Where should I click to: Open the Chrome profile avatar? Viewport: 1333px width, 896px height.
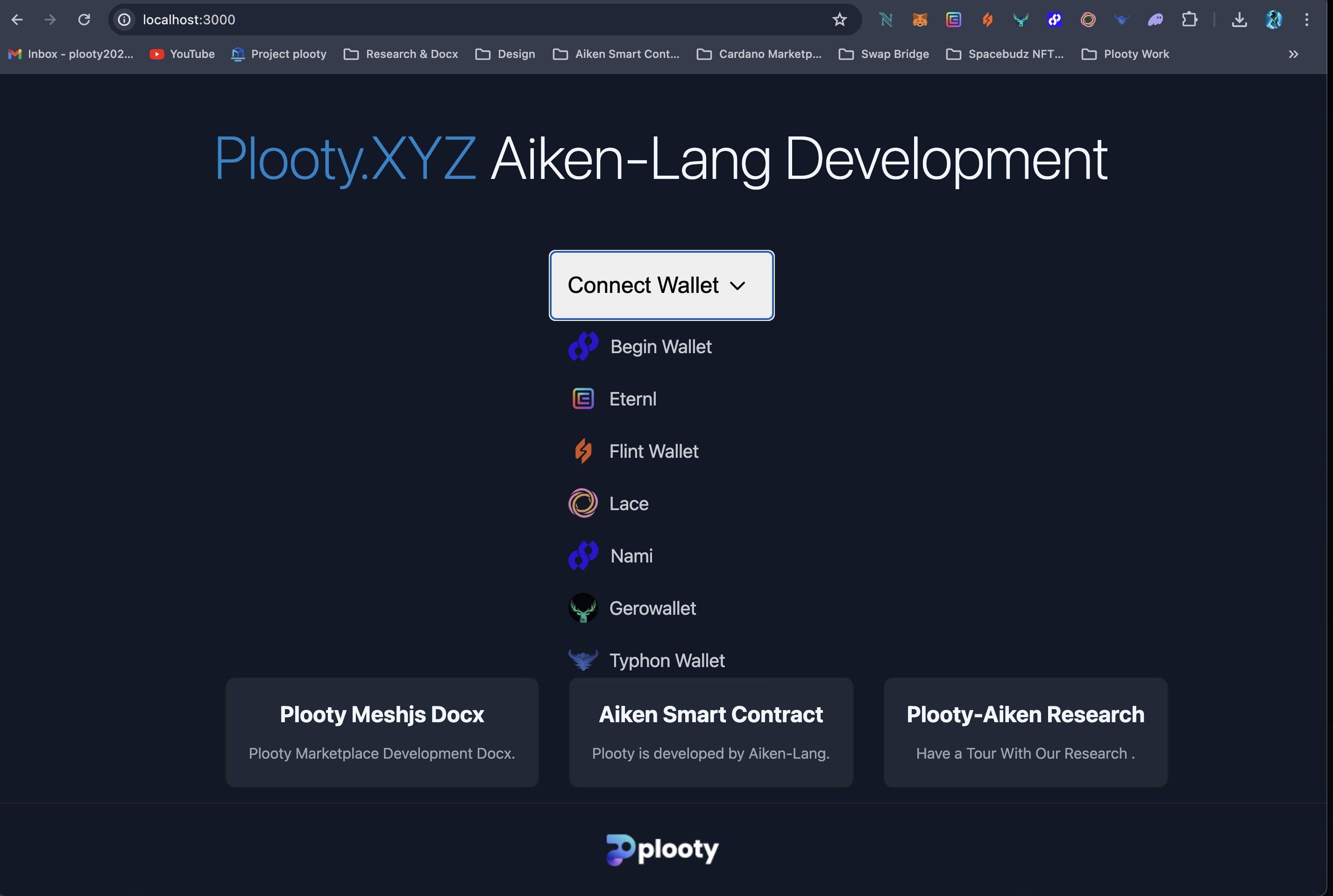click(1274, 20)
